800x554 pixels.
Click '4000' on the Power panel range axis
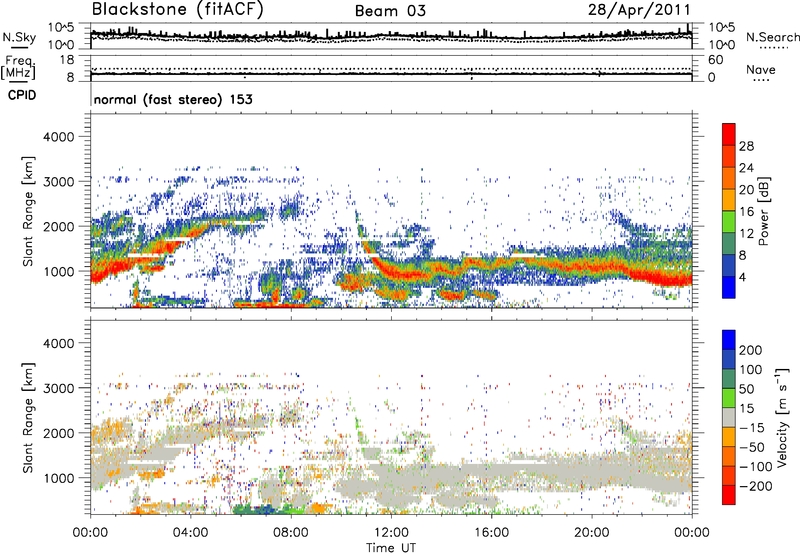58,137
